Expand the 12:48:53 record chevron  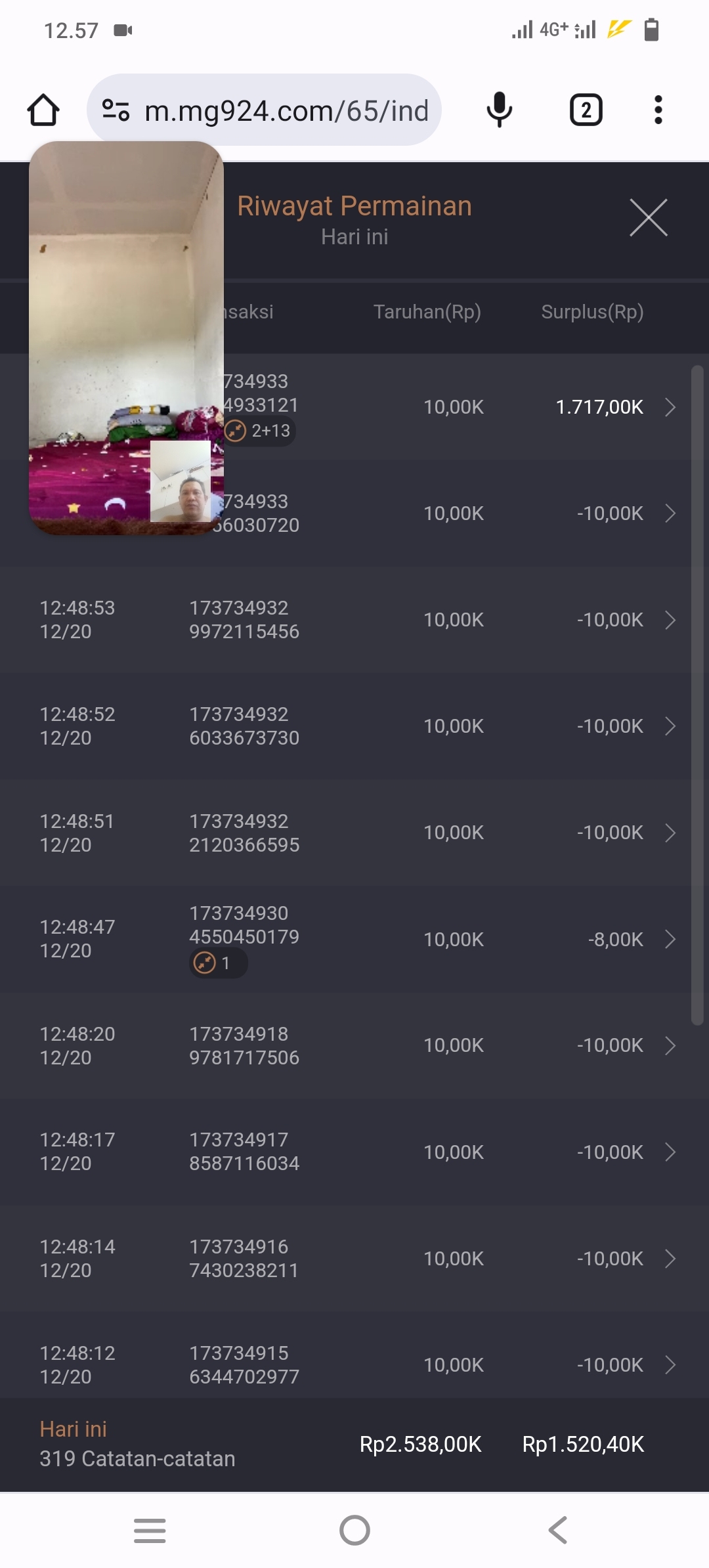pos(670,620)
